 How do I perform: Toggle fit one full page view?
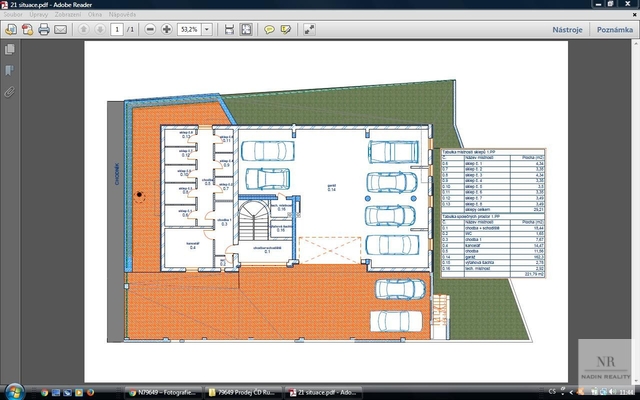pyautogui.click(x=246, y=30)
